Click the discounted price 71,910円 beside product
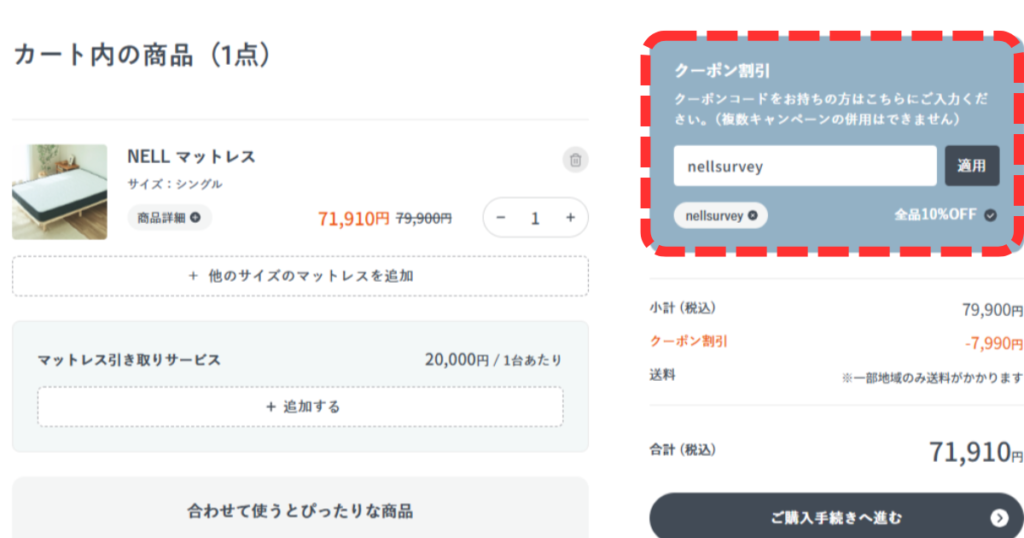The height and width of the screenshot is (538, 1024). point(353,217)
